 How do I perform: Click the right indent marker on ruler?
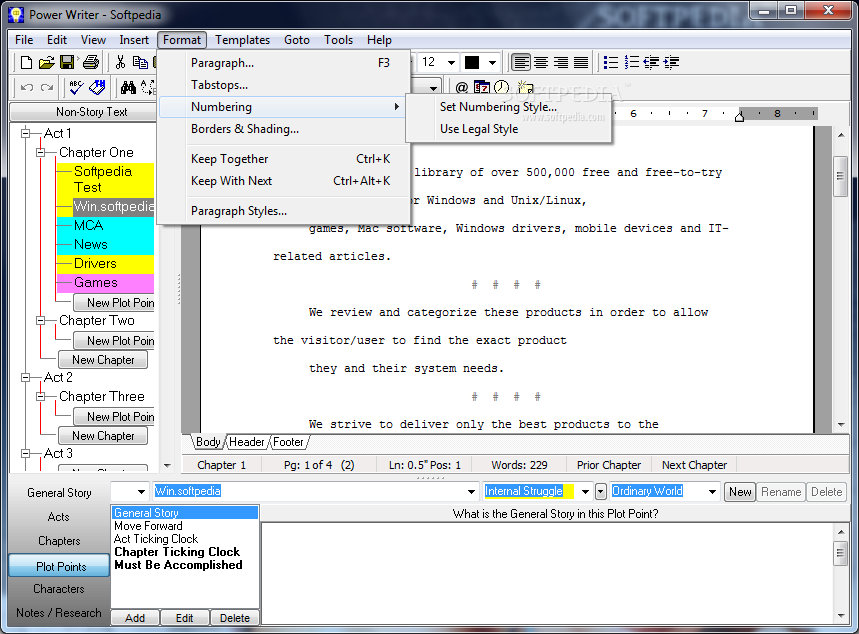[739, 116]
